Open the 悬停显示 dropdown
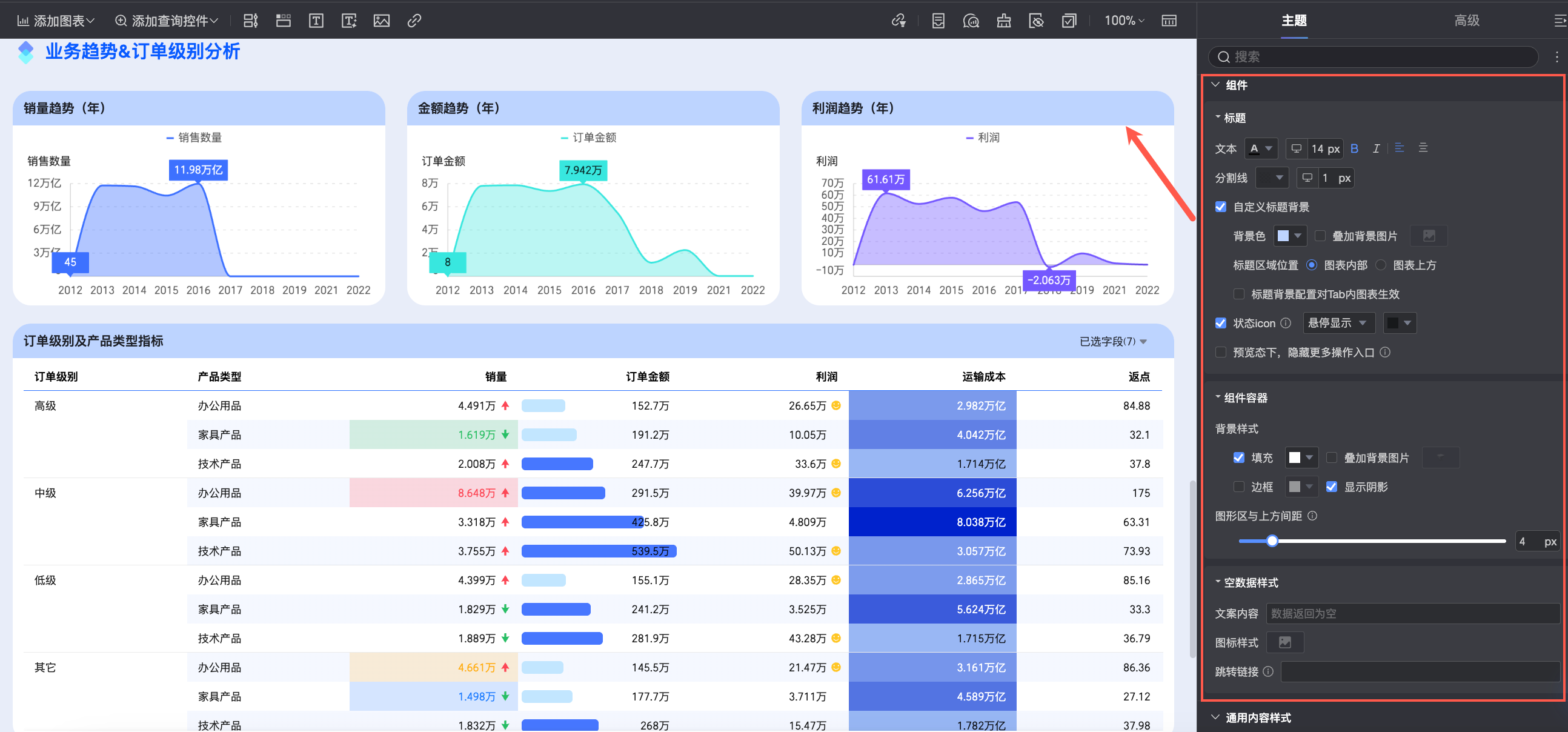1568x732 pixels. [1338, 323]
